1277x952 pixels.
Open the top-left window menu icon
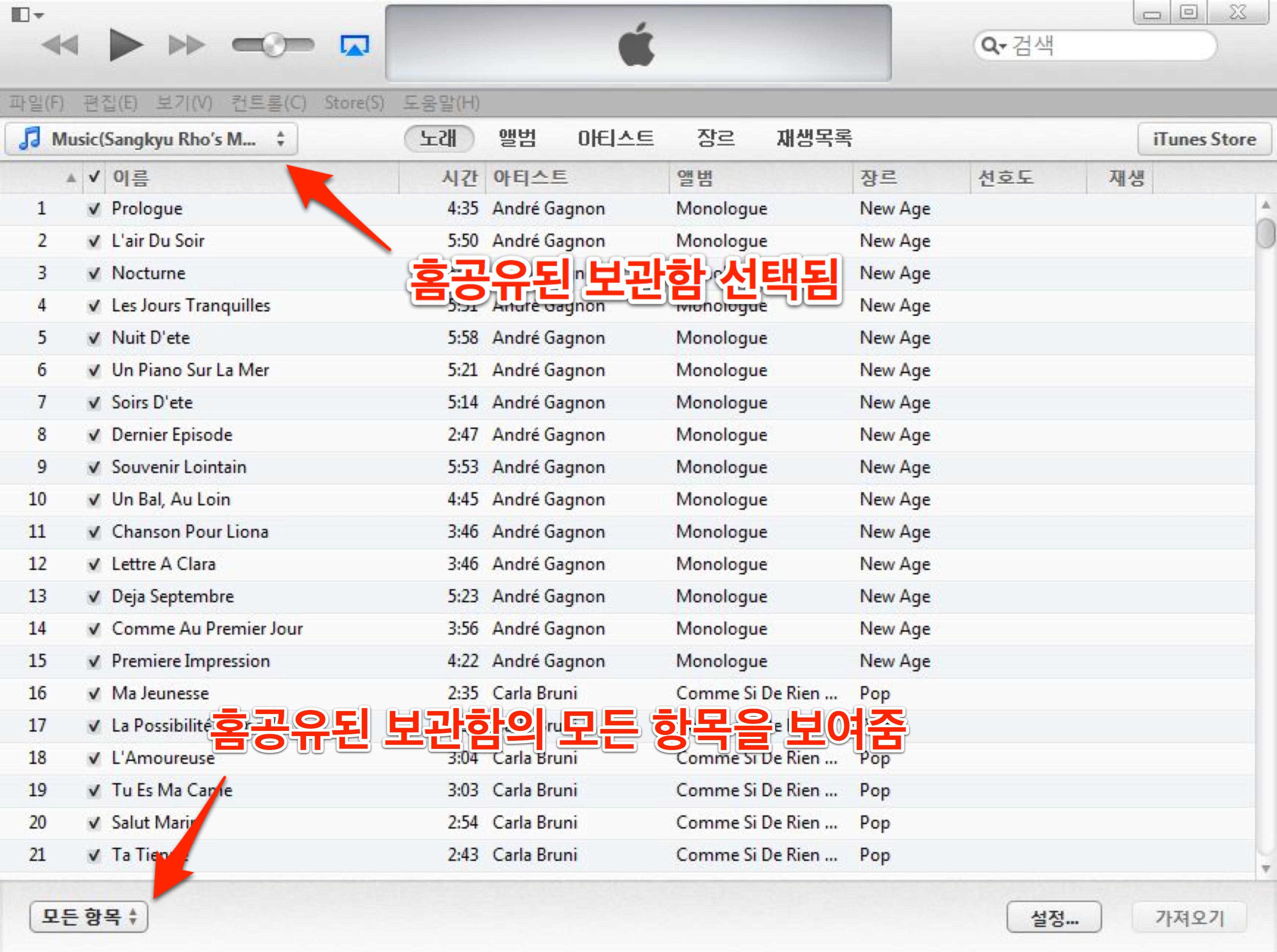[x=21, y=14]
